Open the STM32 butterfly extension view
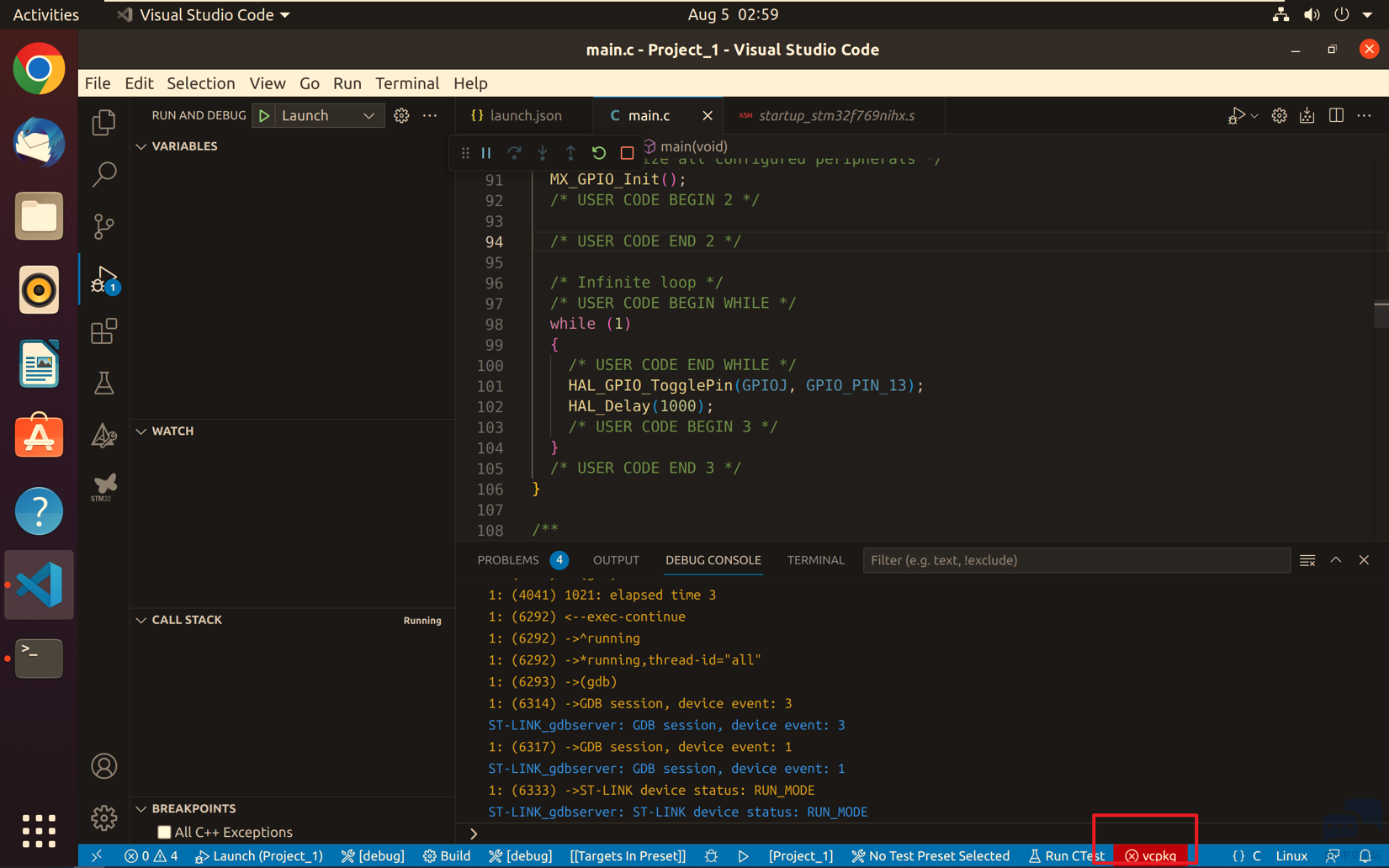Viewport: 1389px width, 868px height. [103, 487]
